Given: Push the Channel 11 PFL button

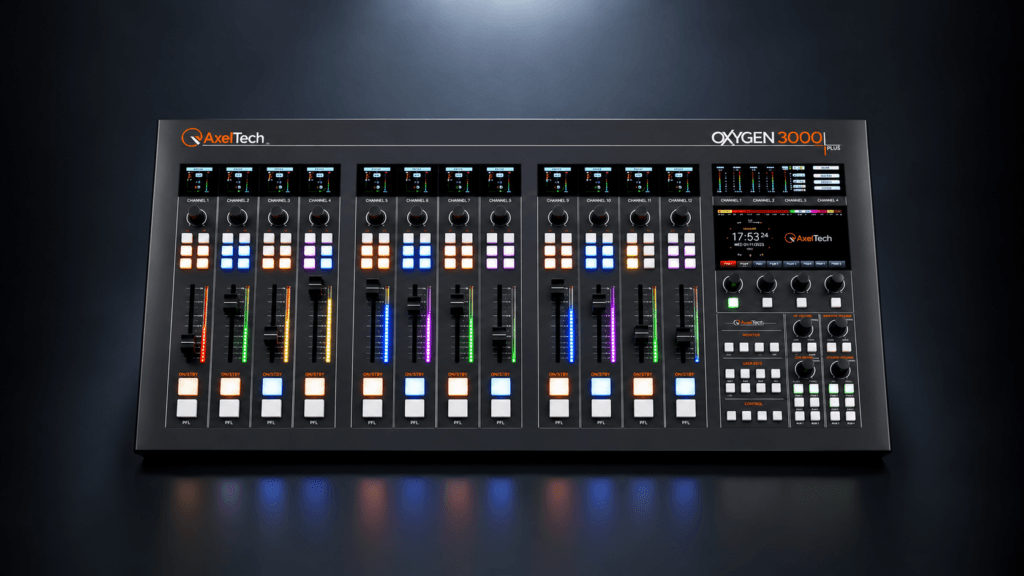Looking at the screenshot, I should click(644, 408).
